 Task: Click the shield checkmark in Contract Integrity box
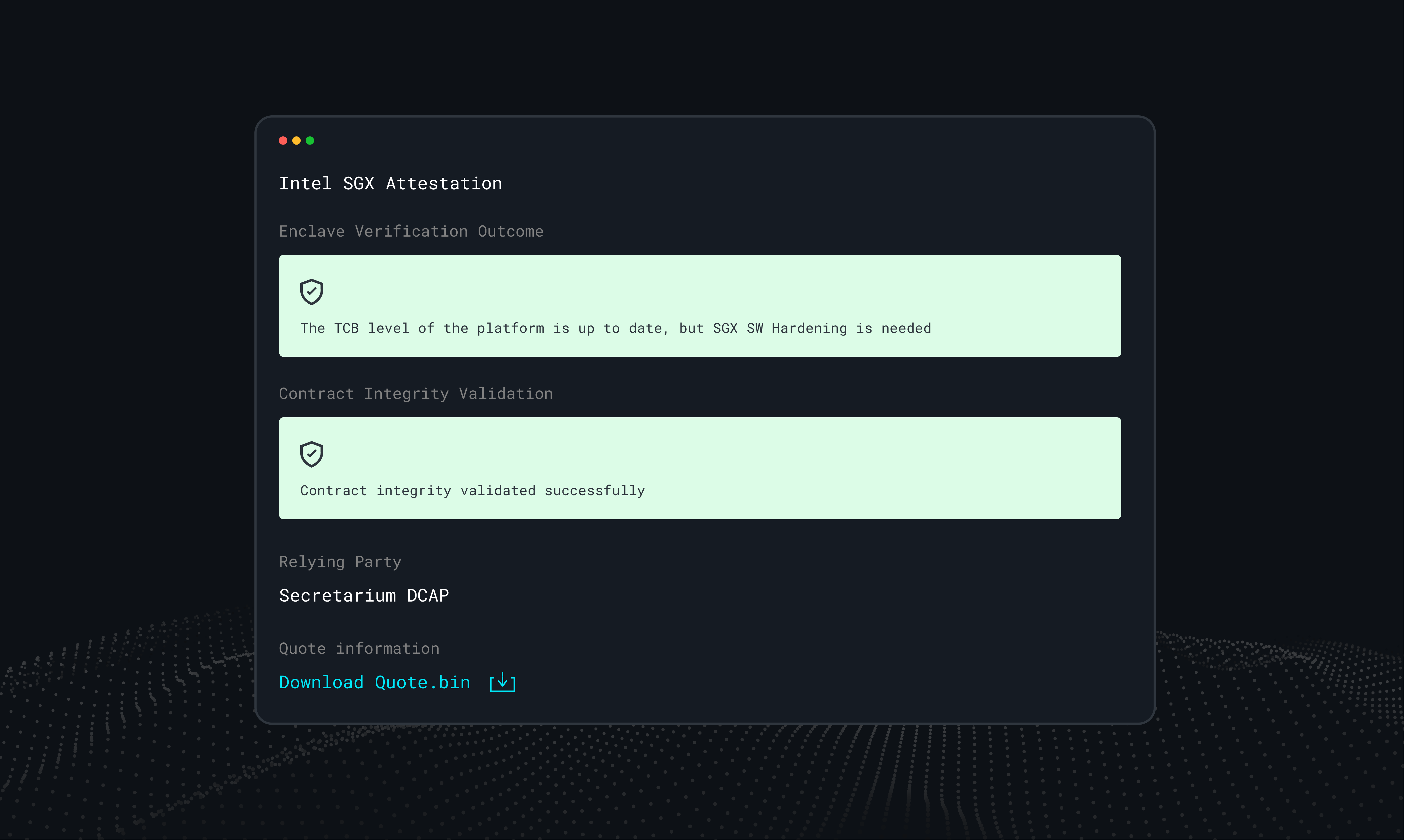pyautogui.click(x=311, y=455)
